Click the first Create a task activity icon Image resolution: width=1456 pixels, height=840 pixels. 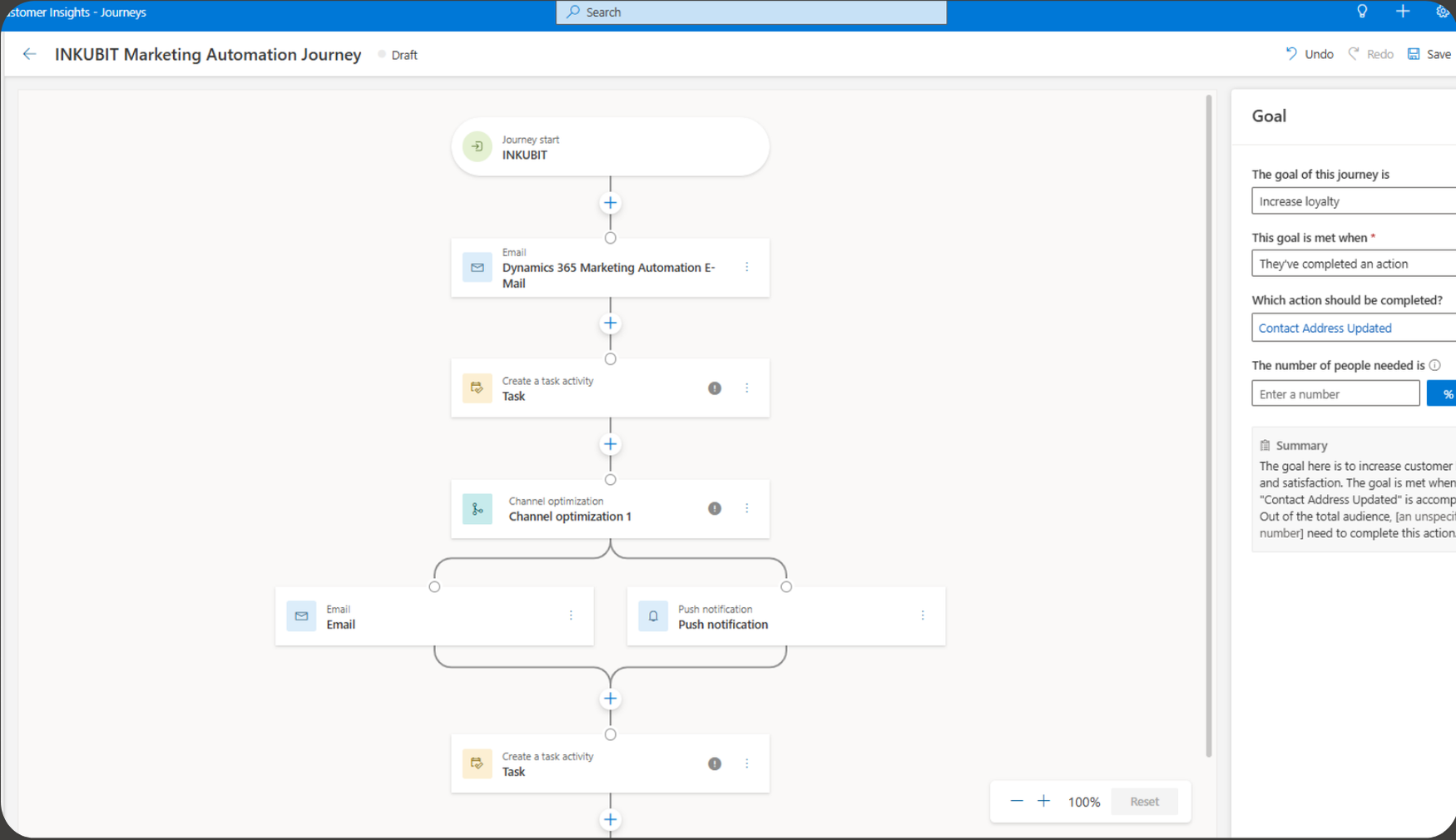478,388
